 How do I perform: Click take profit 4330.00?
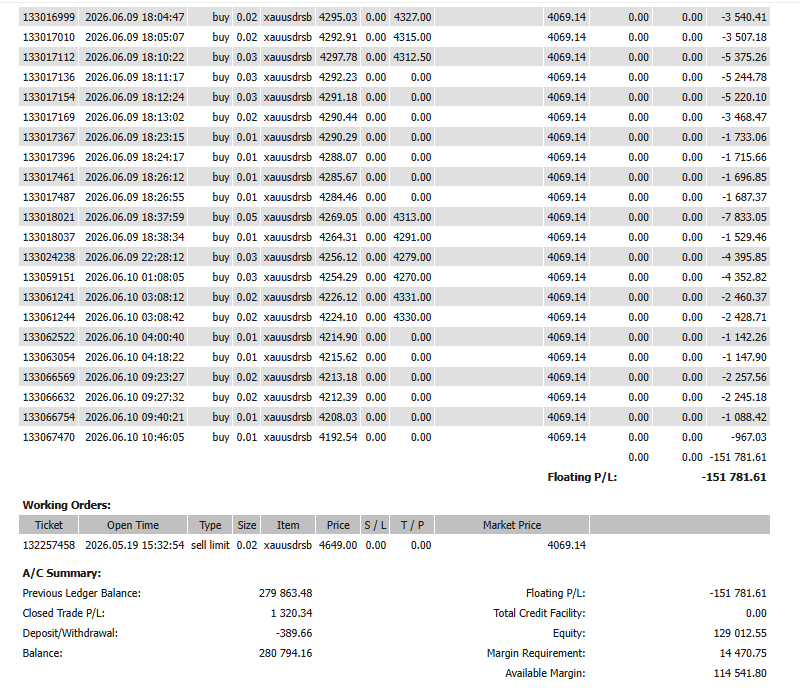[412, 317]
